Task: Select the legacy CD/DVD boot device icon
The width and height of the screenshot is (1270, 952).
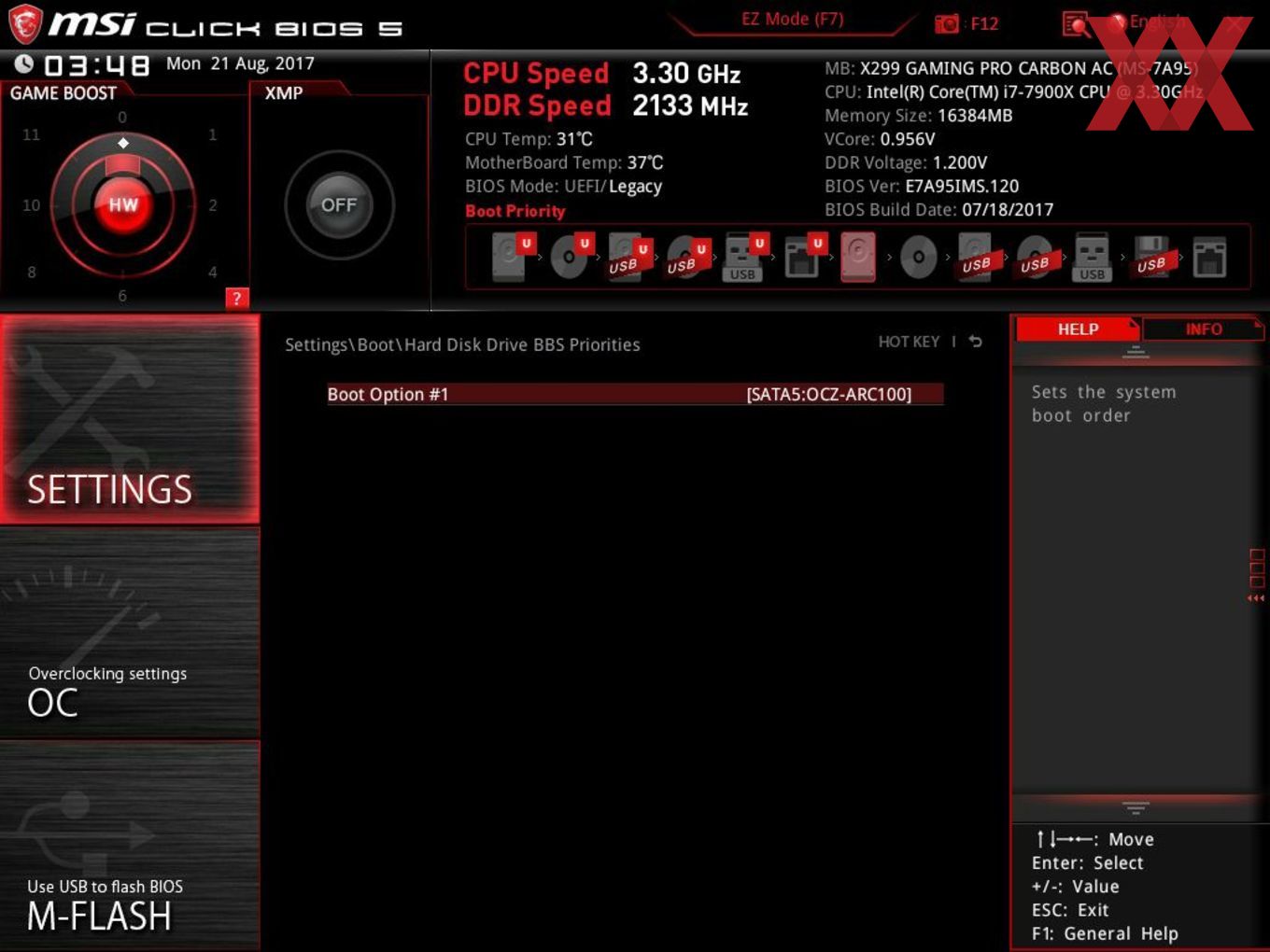Action: click(918, 258)
